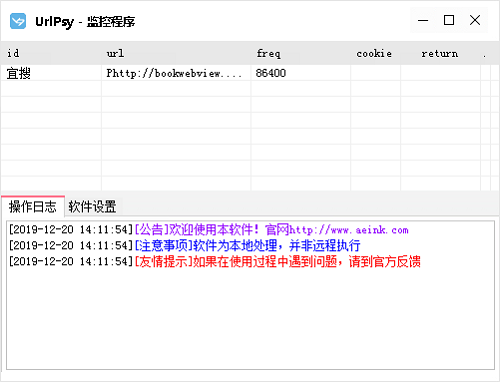Viewport: 500px width, 382px height.
Task: Click the freq column header
Action: (301, 53)
